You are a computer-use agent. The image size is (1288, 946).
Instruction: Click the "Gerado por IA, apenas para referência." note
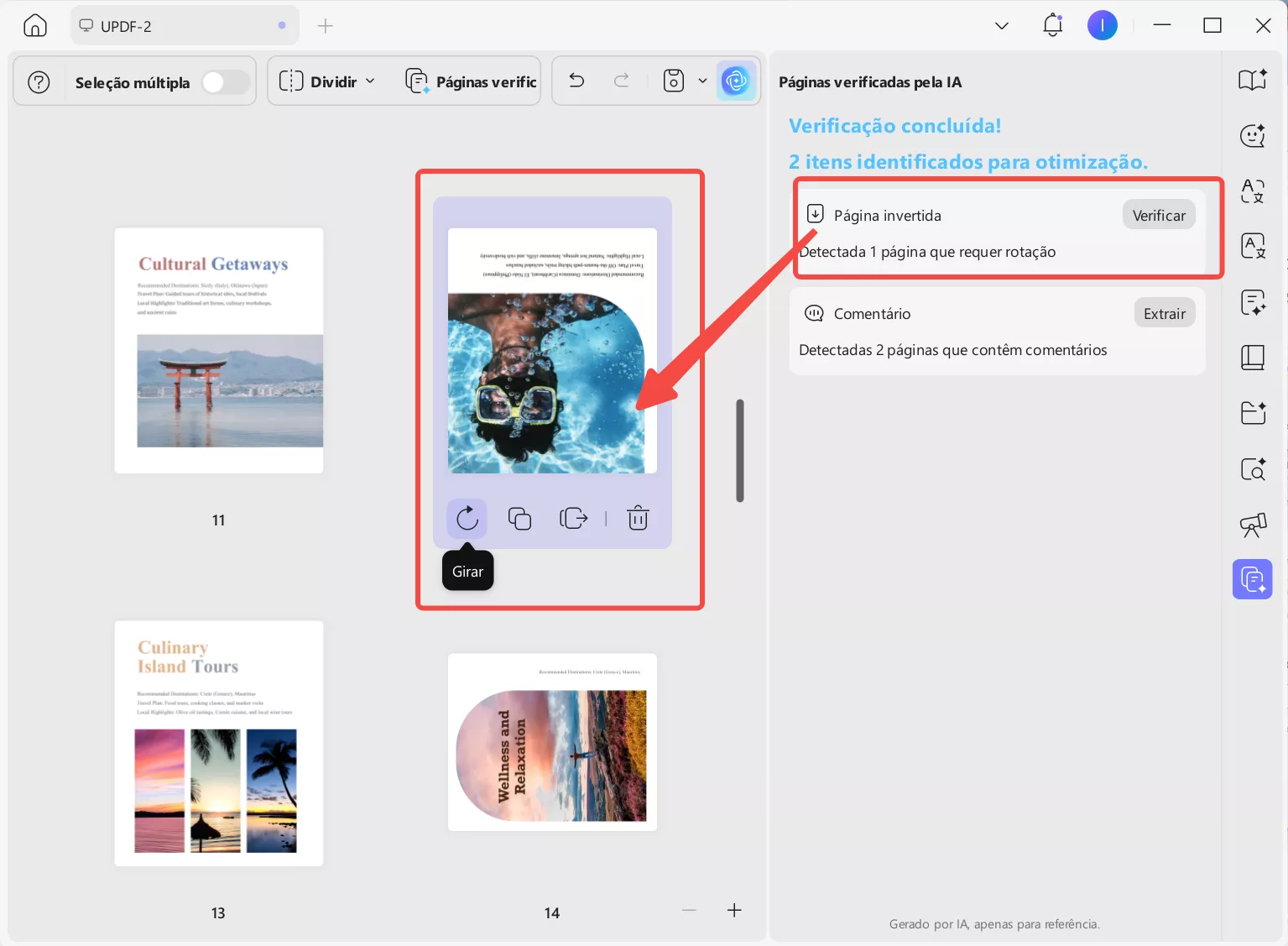994,924
